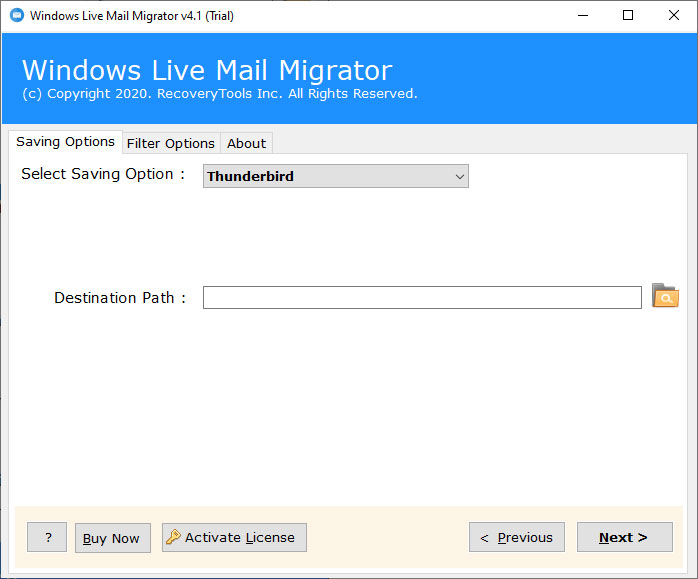The image size is (698, 579).
Task: Go back with the Previous button
Action: click(516, 537)
